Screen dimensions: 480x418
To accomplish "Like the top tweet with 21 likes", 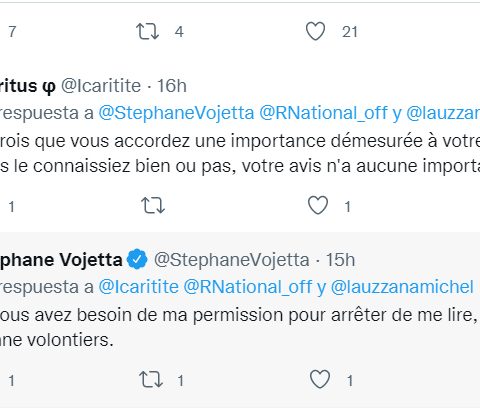I will coord(315,31).
